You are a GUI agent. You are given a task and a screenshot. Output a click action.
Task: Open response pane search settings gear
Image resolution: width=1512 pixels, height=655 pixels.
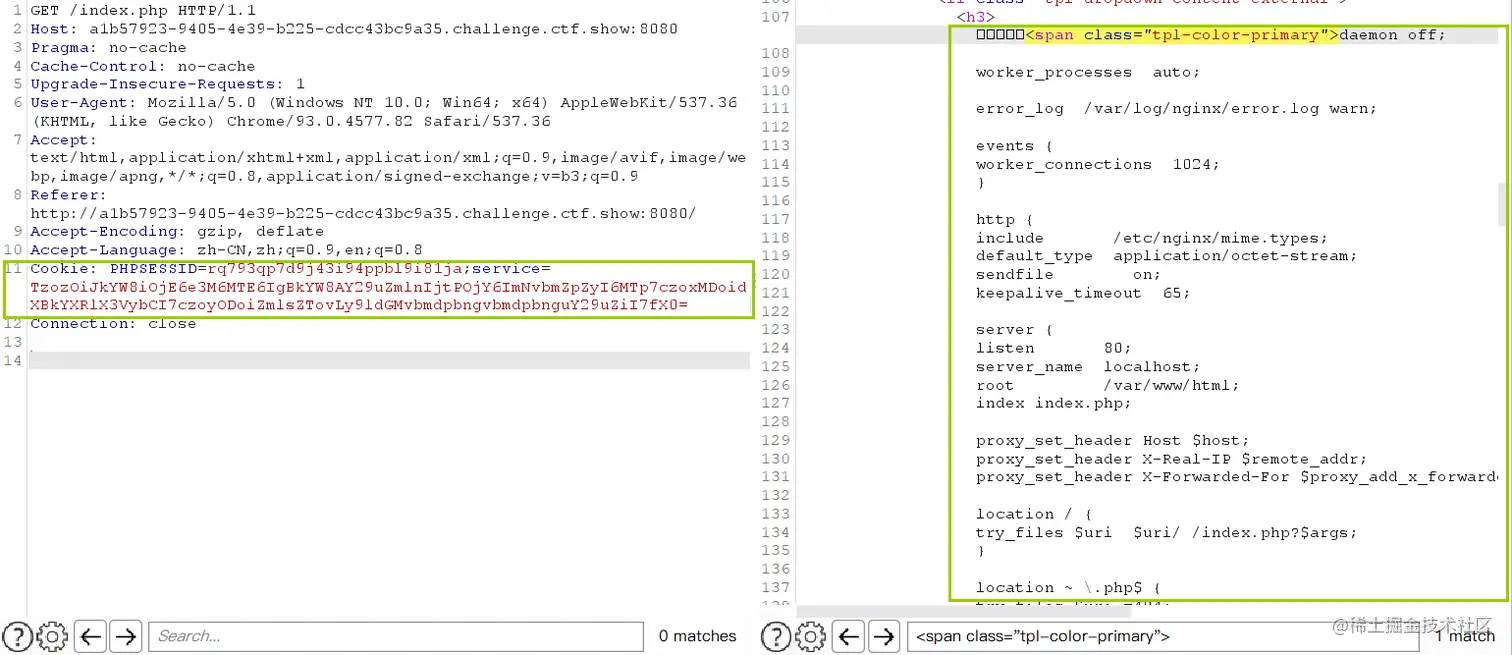810,636
